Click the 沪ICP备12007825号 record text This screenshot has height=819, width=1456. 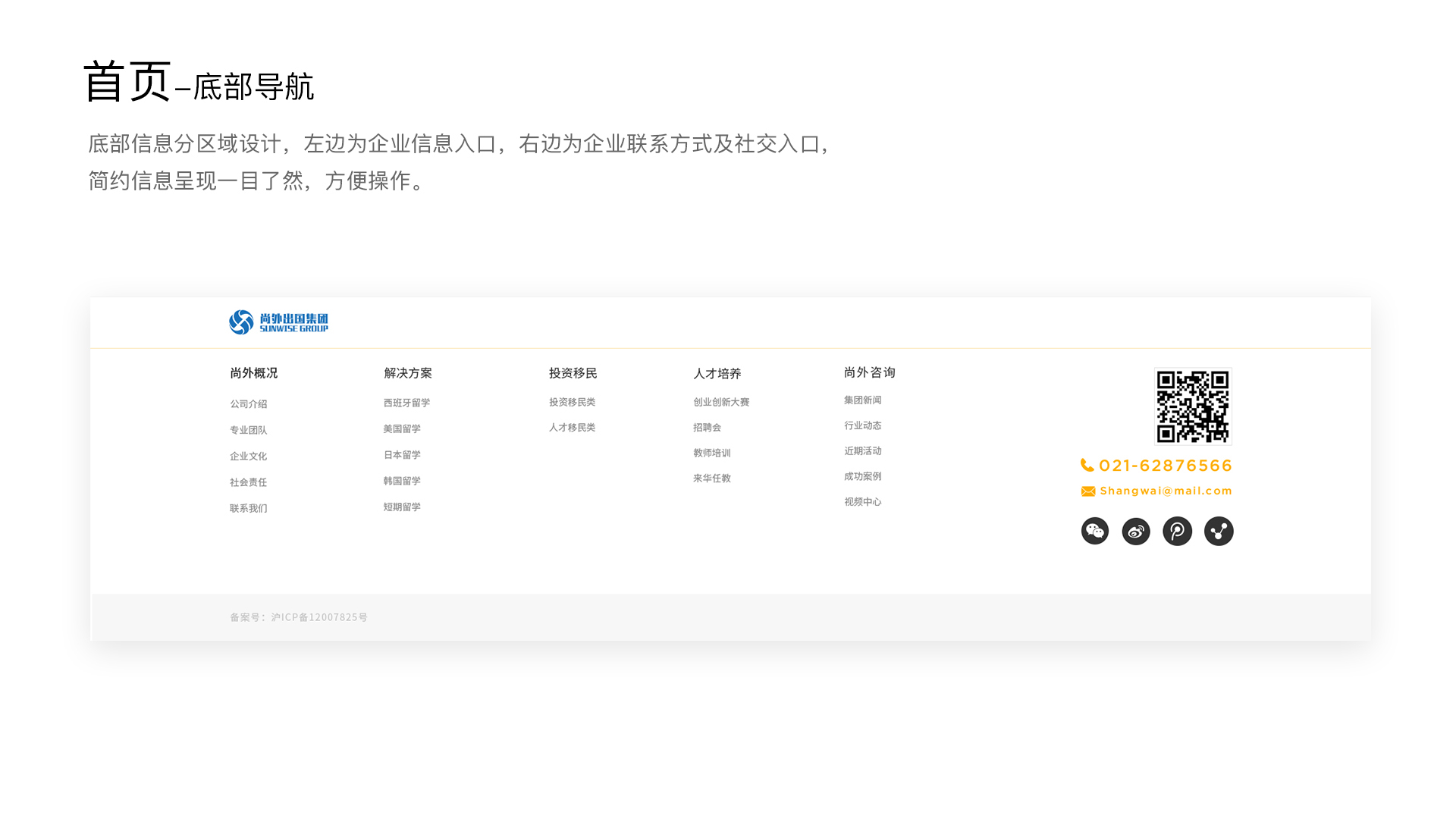point(319,617)
